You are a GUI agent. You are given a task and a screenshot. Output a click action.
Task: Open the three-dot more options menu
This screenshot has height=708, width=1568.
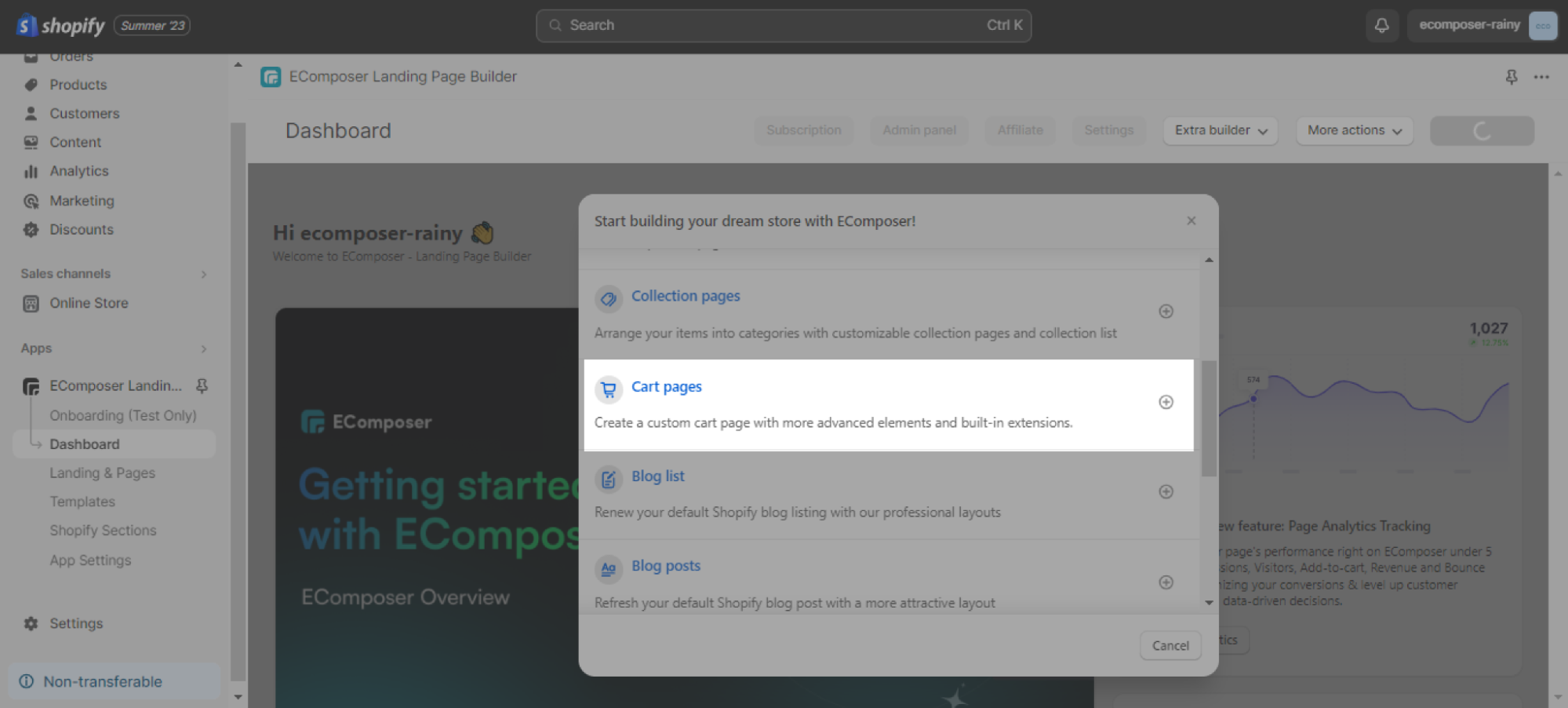pyautogui.click(x=1541, y=77)
